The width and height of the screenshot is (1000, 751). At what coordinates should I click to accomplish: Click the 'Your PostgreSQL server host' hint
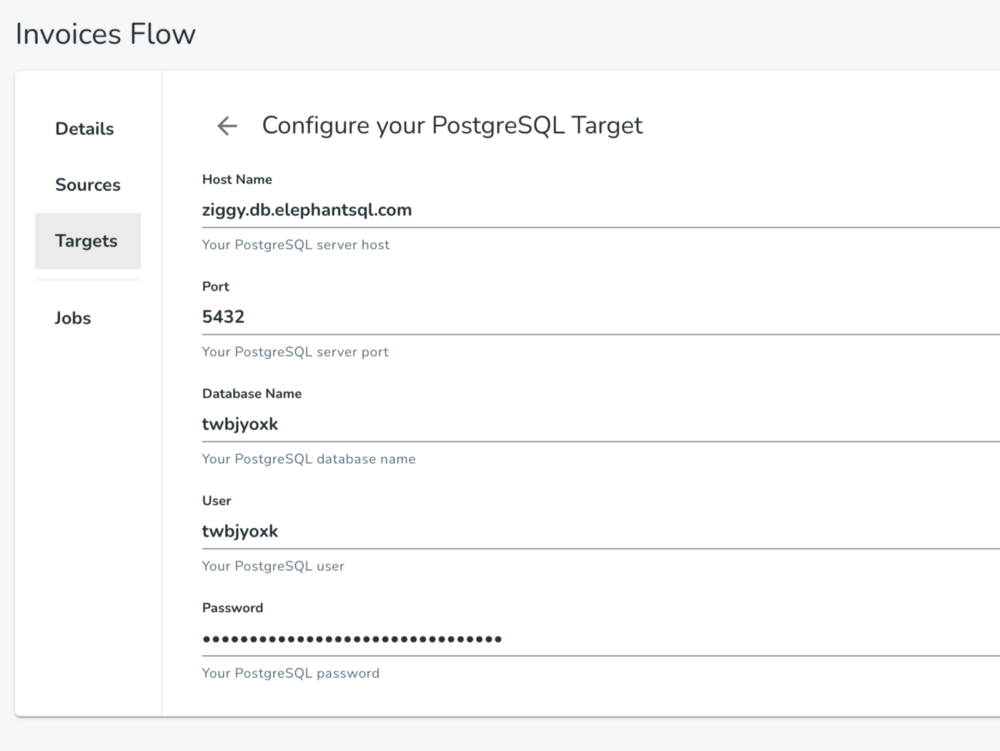tap(296, 245)
